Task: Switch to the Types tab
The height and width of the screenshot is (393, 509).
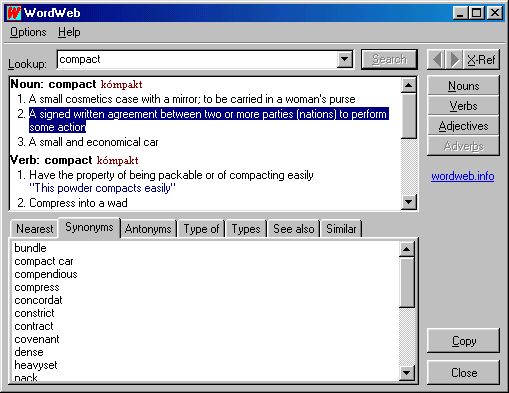Action: (246, 229)
